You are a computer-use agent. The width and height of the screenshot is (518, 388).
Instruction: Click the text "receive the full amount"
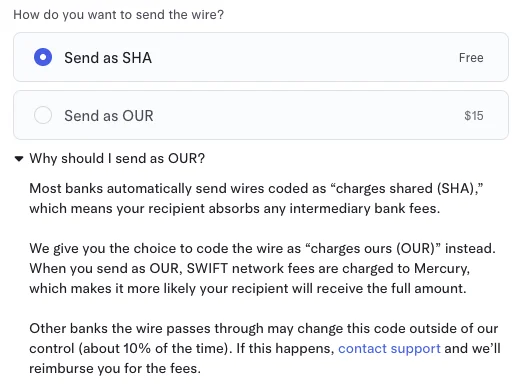(x=390, y=288)
